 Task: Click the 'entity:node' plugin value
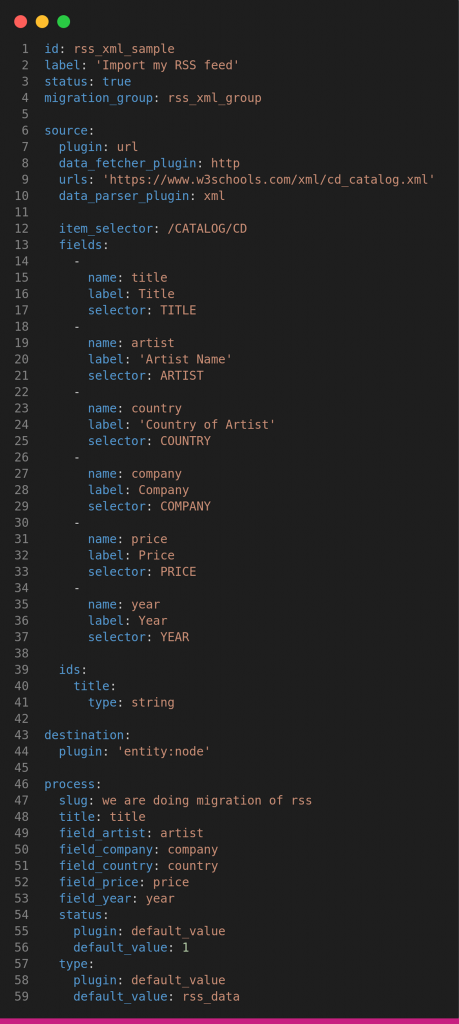tap(163, 751)
